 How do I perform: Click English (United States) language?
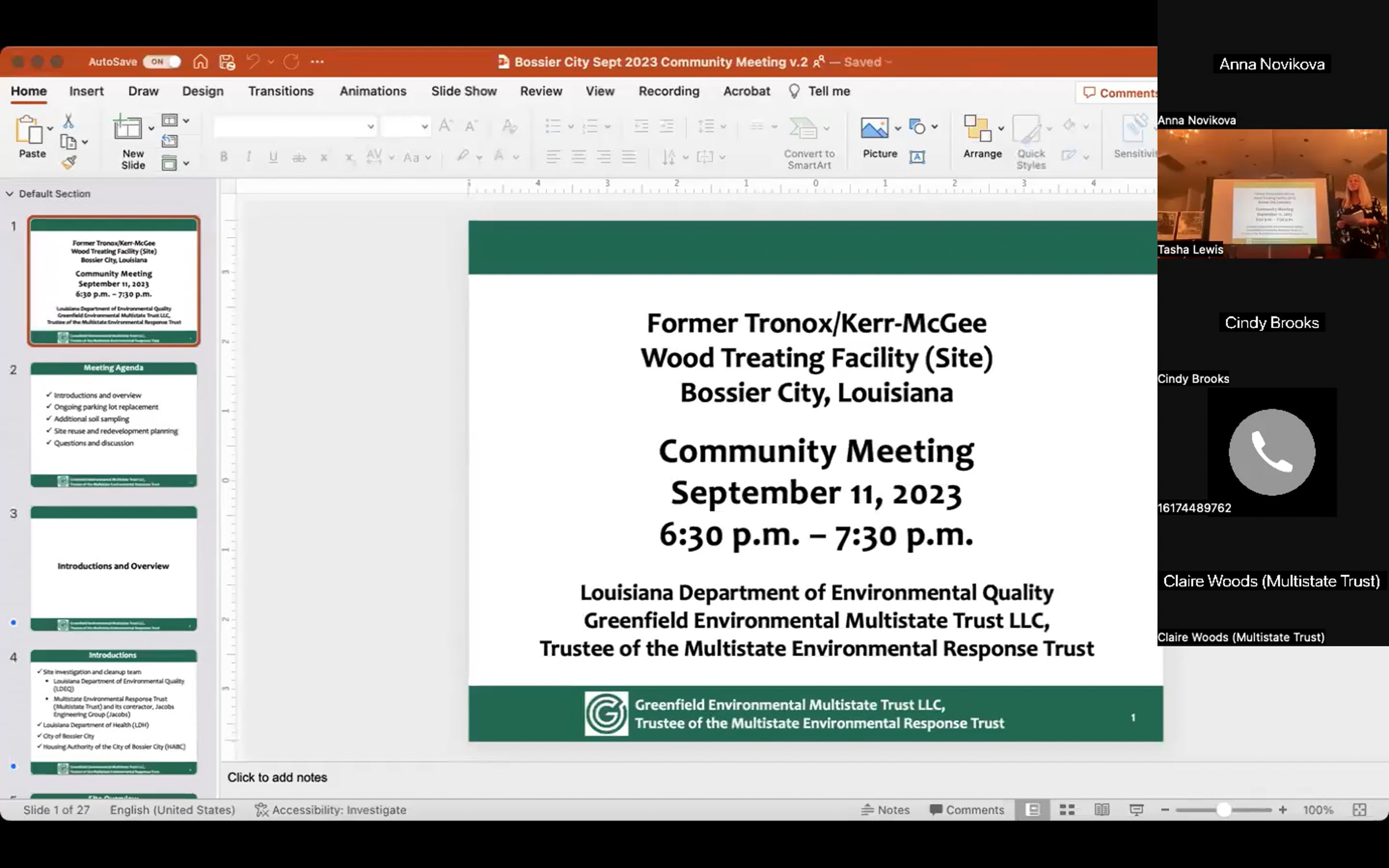172,810
